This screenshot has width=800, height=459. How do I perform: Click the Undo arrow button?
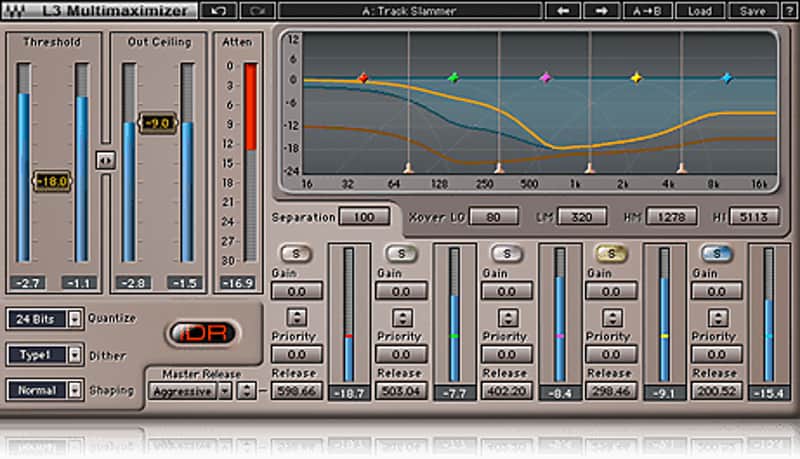pyautogui.click(x=218, y=11)
